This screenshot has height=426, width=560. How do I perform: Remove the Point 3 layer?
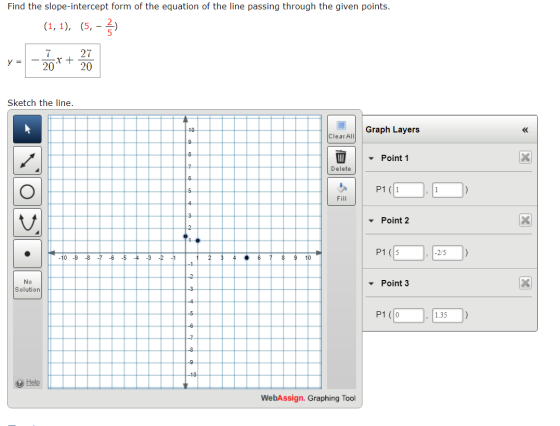coord(525,283)
